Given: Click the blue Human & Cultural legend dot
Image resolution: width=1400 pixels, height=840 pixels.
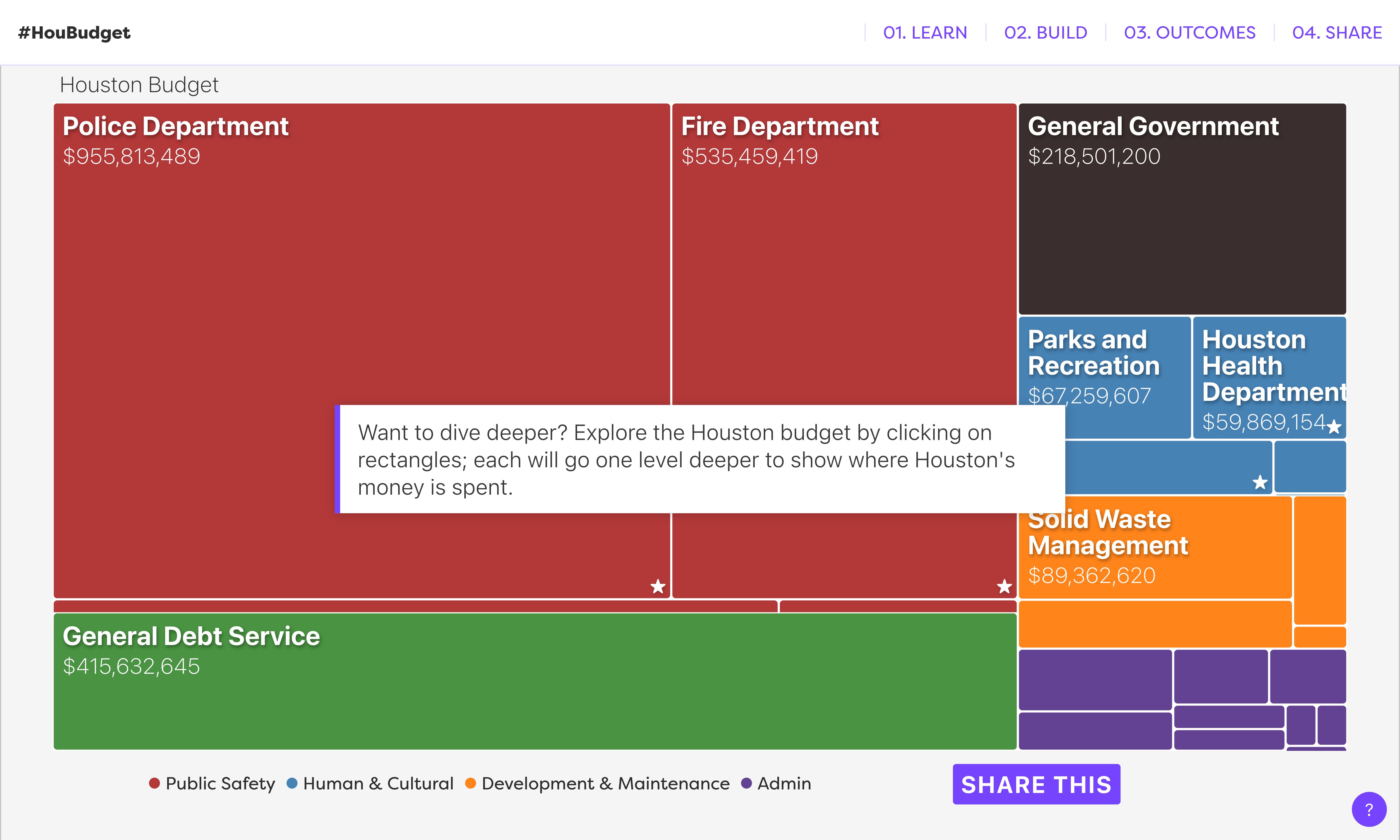Looking at the screenshot, I should (x=292, y=783).
